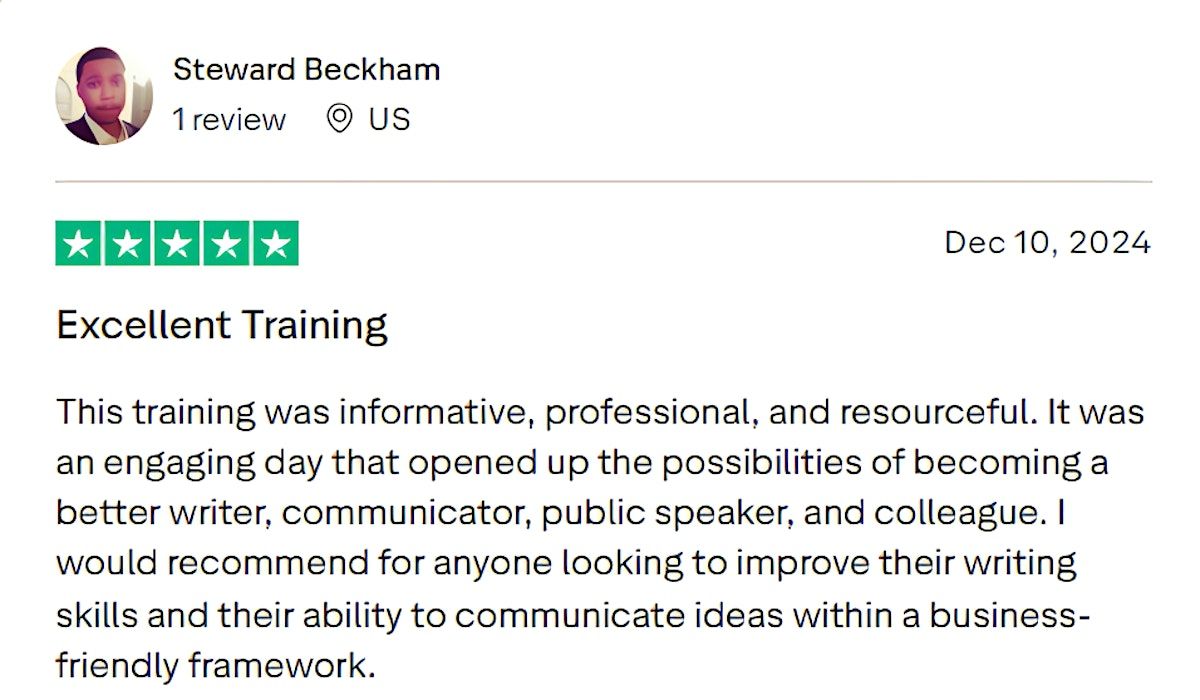The height and width of the screenshot is (700, 1200).
Task: Click the second green rating star
Action: click(128, 243)
